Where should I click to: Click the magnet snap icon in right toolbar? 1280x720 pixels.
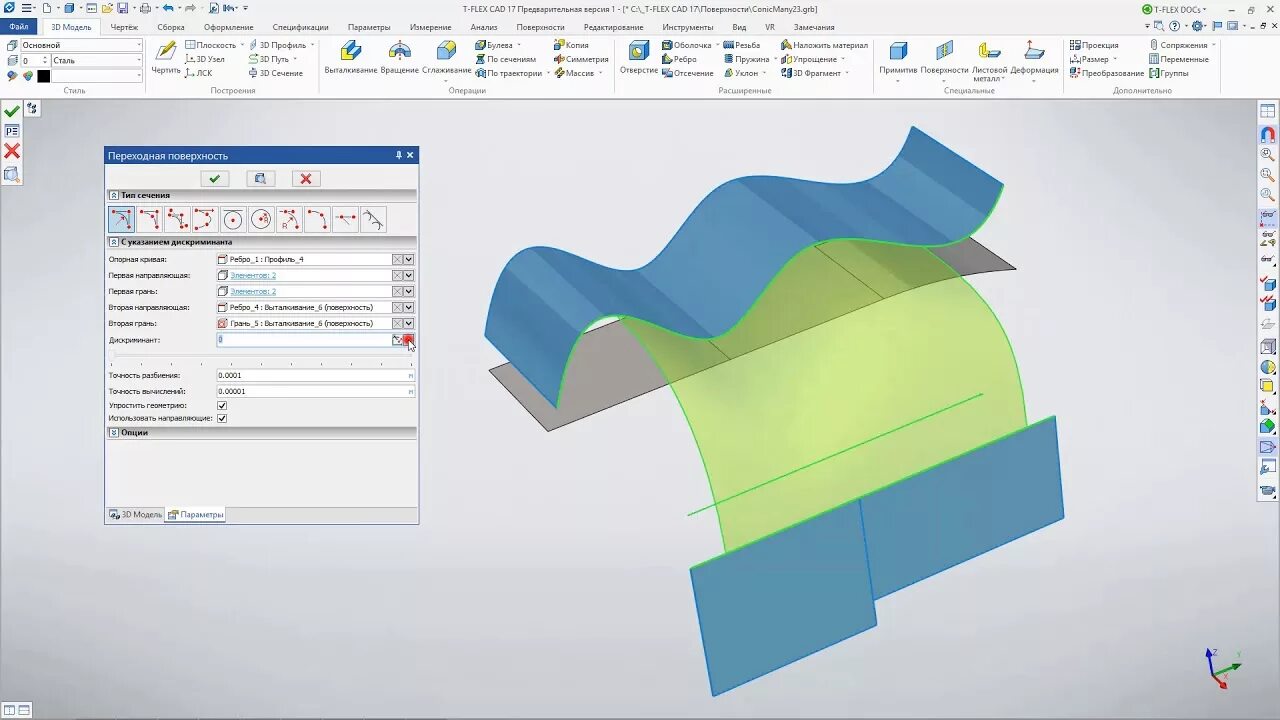1267,134
